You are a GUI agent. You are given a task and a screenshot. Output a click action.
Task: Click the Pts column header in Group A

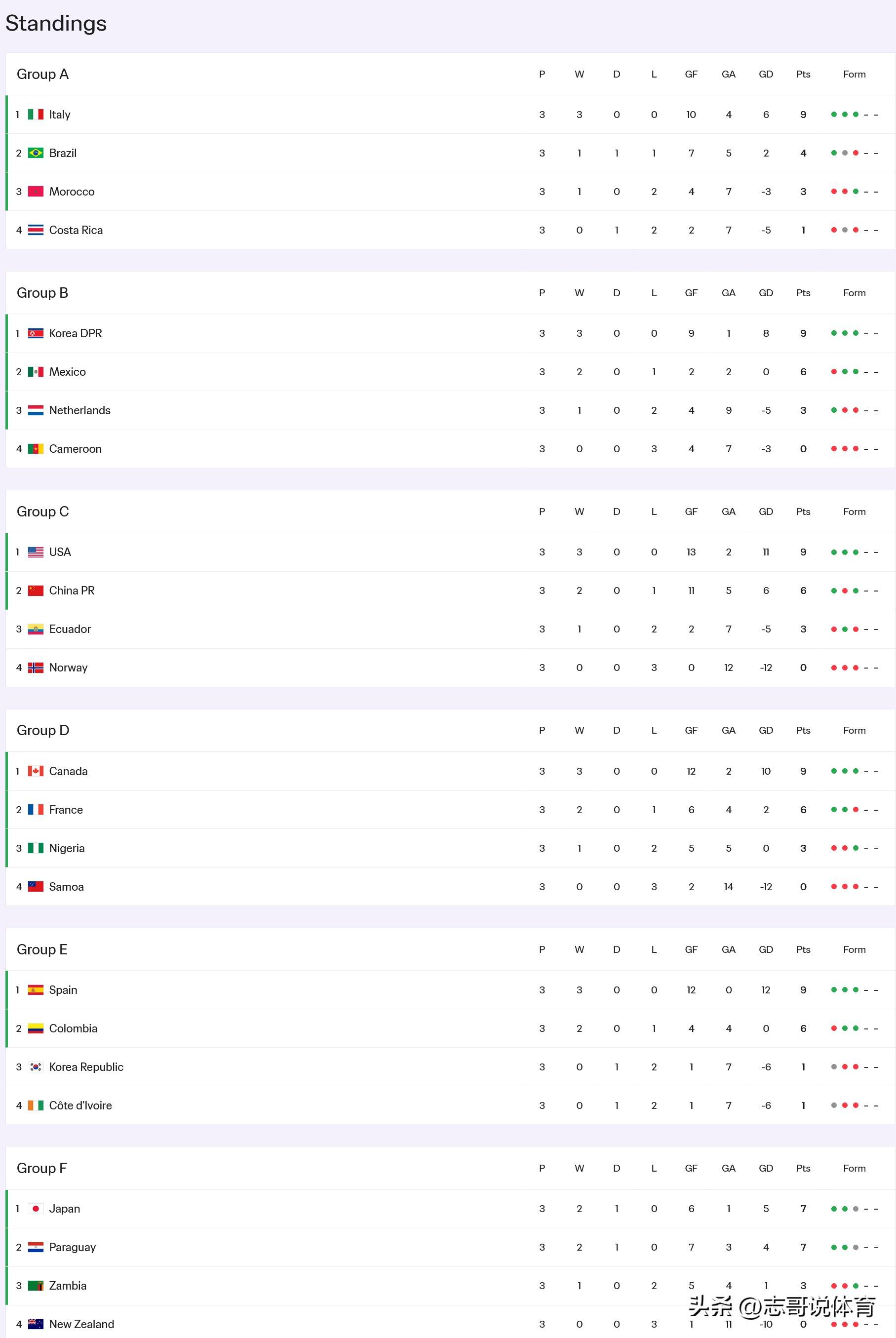[x=803, y=74]
